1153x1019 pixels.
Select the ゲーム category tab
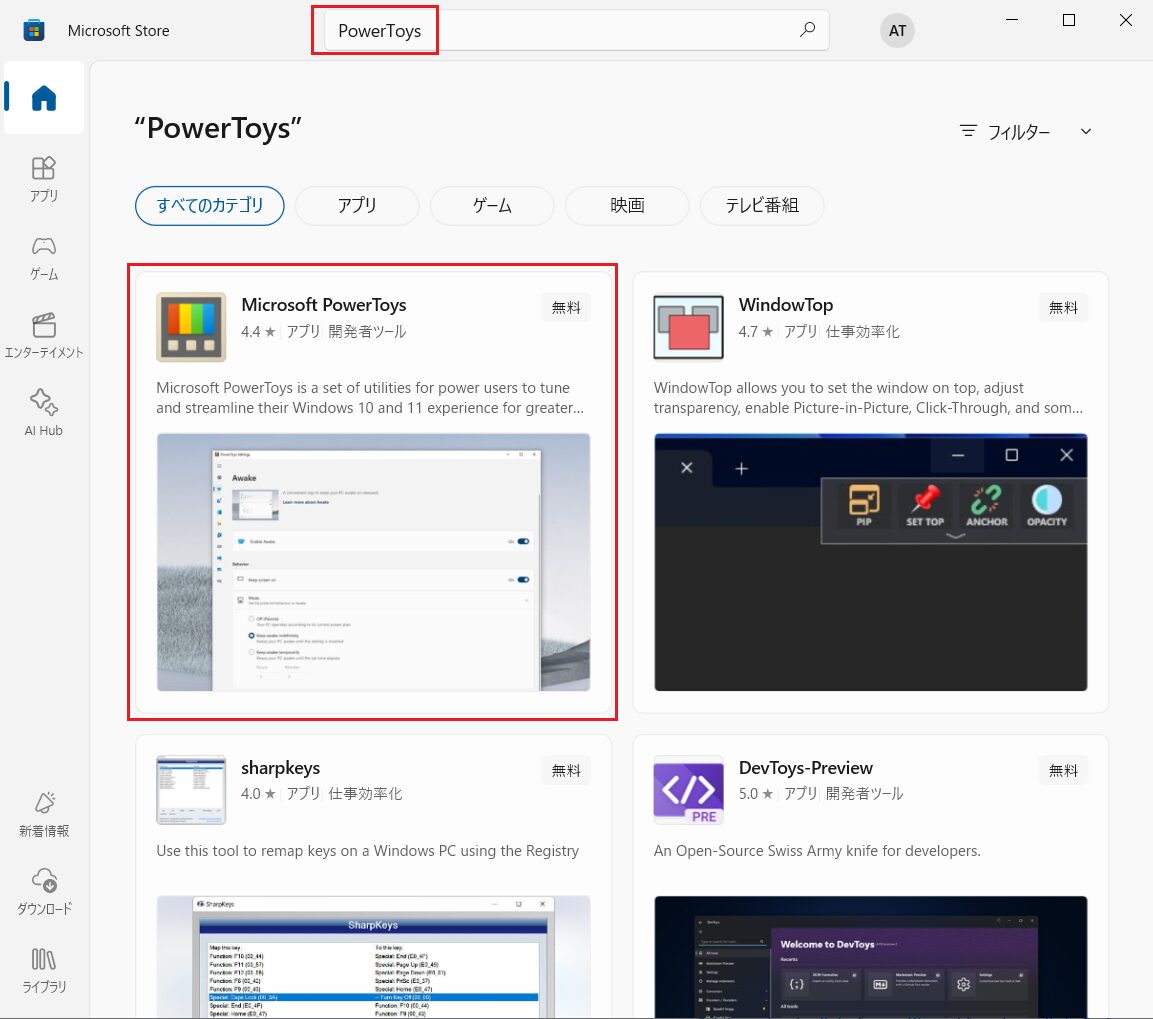492,205
